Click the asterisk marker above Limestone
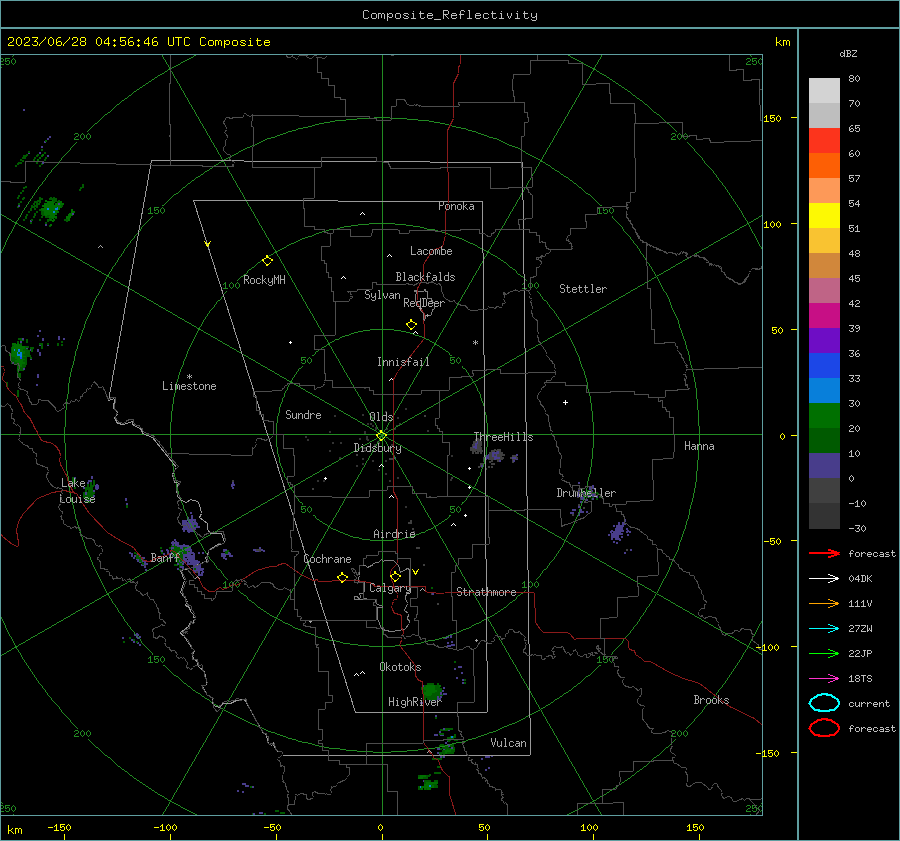 click(x=189, y=377)
